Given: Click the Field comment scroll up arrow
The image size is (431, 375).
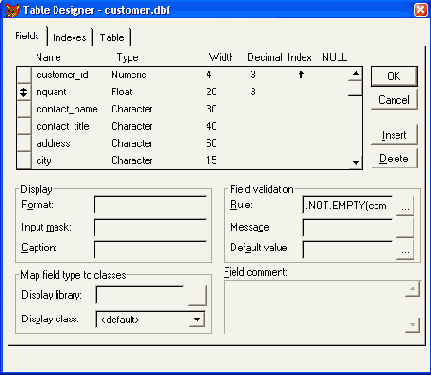Looking at the screenshot, I should click(x=412, y=289).
